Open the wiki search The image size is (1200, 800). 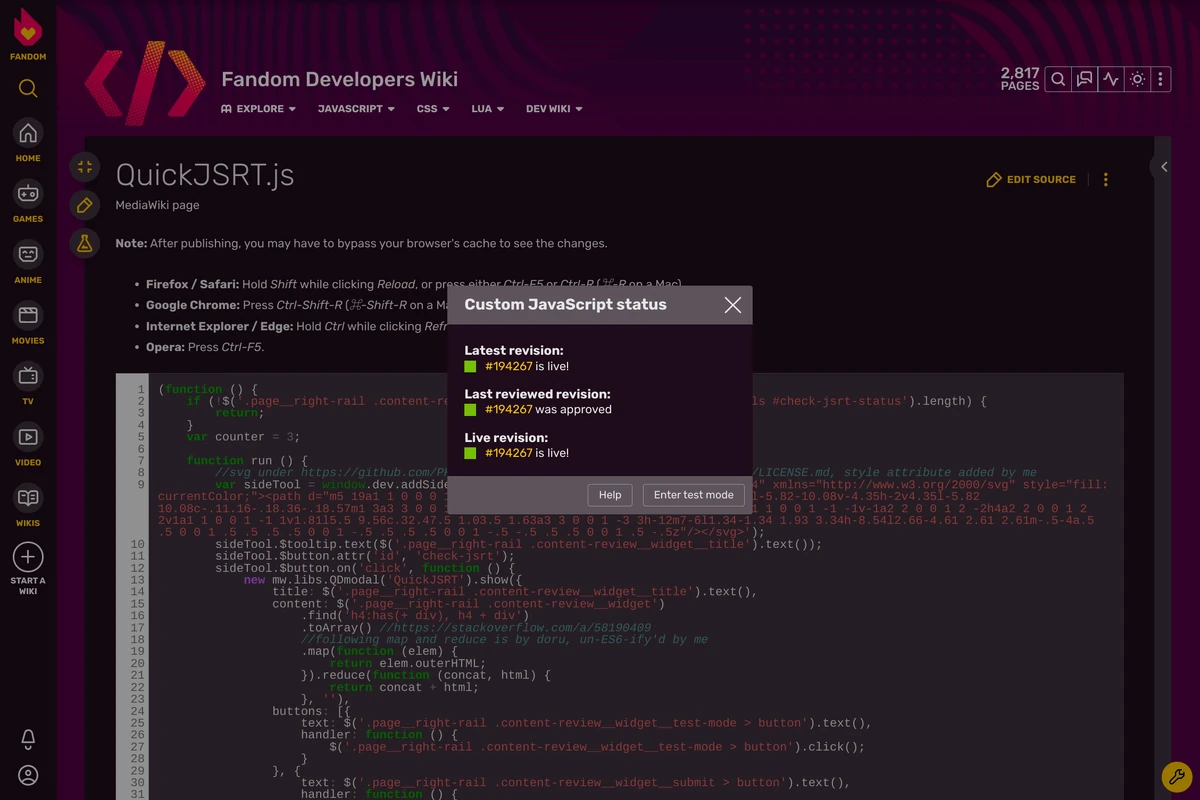[x=1058, y=78]
